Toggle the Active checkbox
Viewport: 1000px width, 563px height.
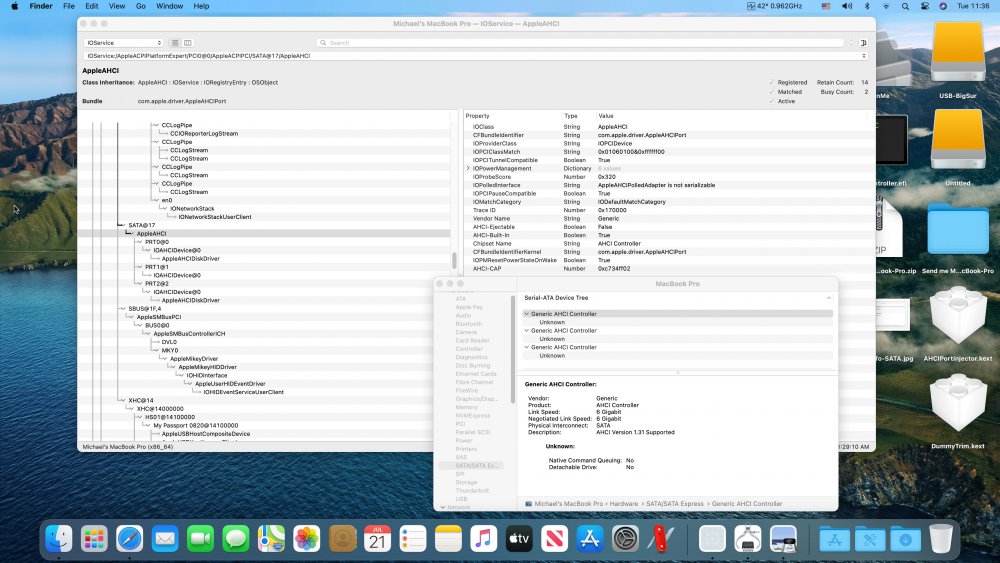point(772,101)
